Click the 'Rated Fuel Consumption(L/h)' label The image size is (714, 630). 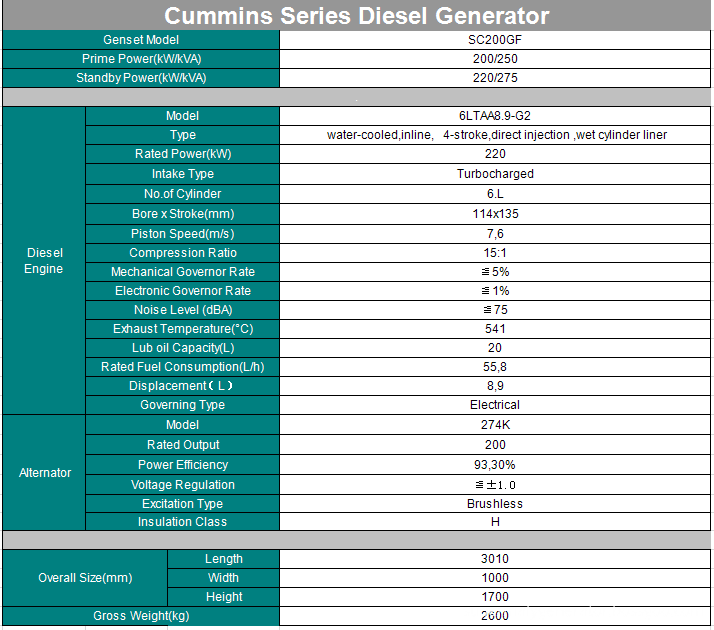pos(183,367)
